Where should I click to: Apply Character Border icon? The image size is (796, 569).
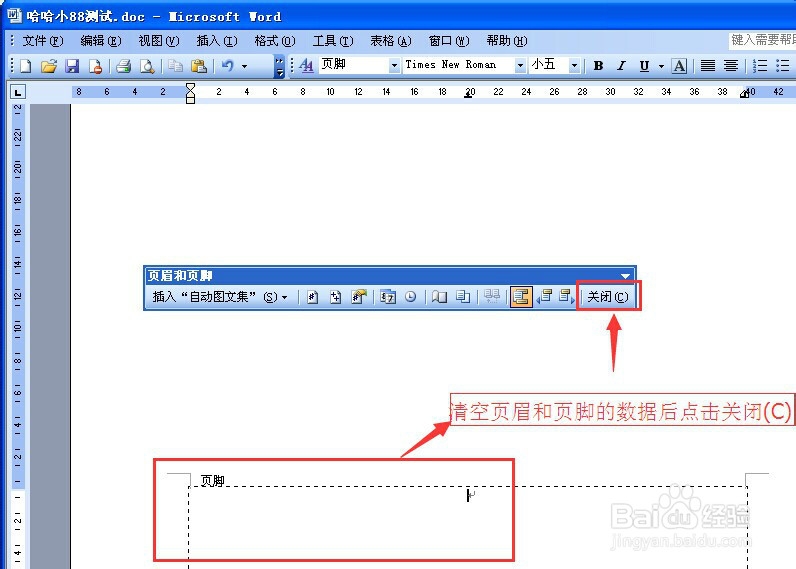[x=679, y=65]
